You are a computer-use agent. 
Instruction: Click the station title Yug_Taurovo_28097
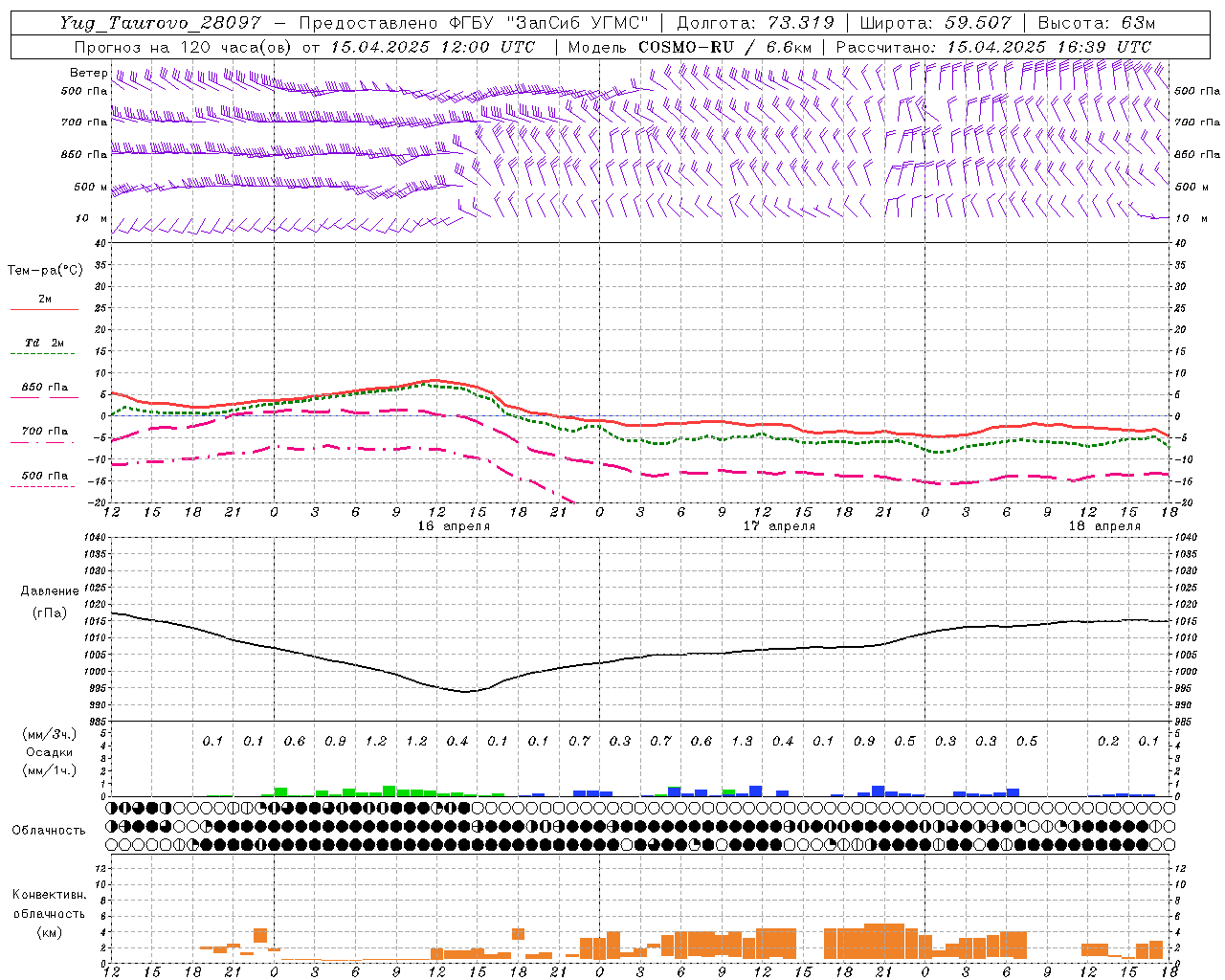pos(160,23)
